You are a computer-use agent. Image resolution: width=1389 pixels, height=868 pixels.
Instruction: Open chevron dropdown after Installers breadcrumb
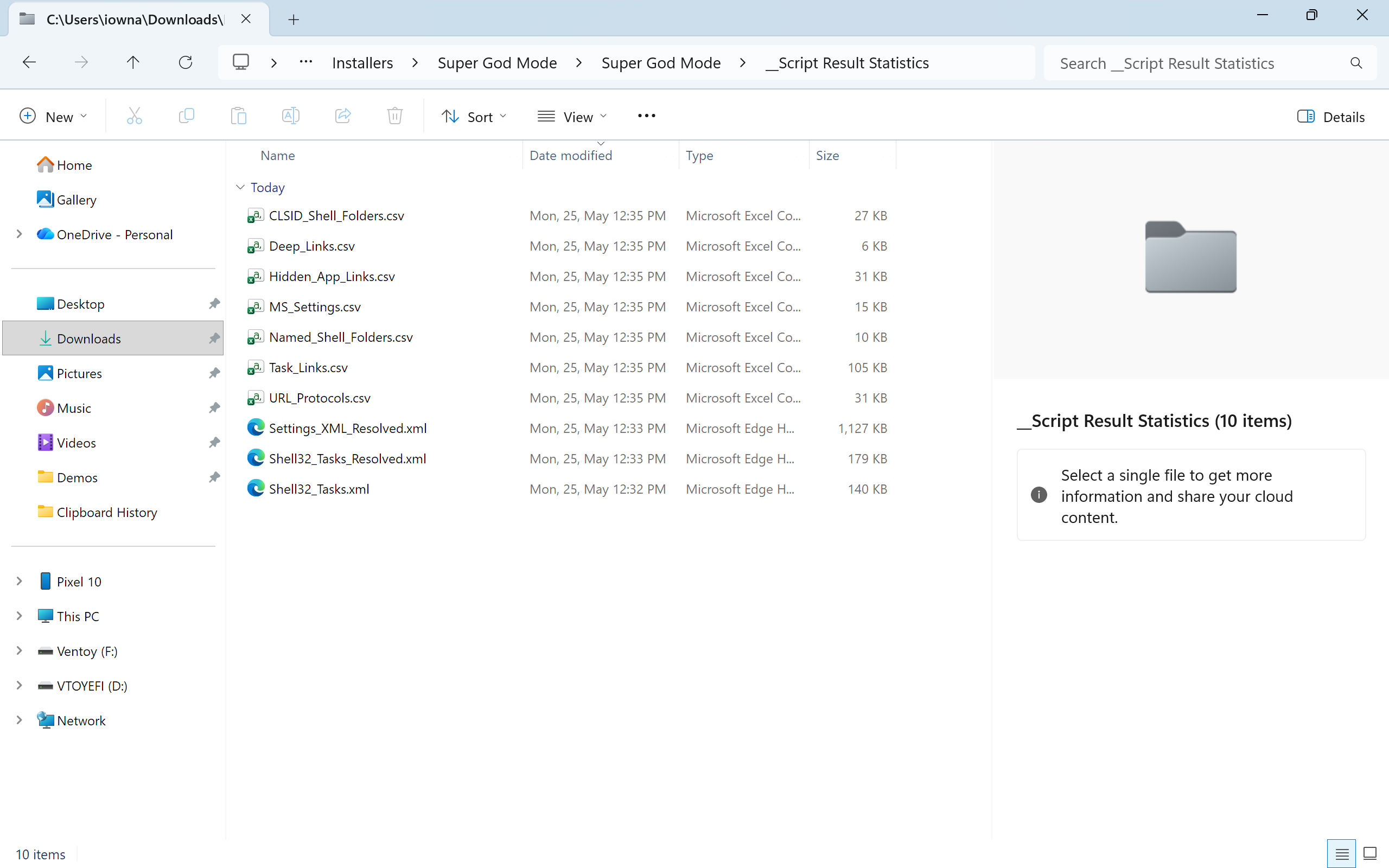[415, 62]
